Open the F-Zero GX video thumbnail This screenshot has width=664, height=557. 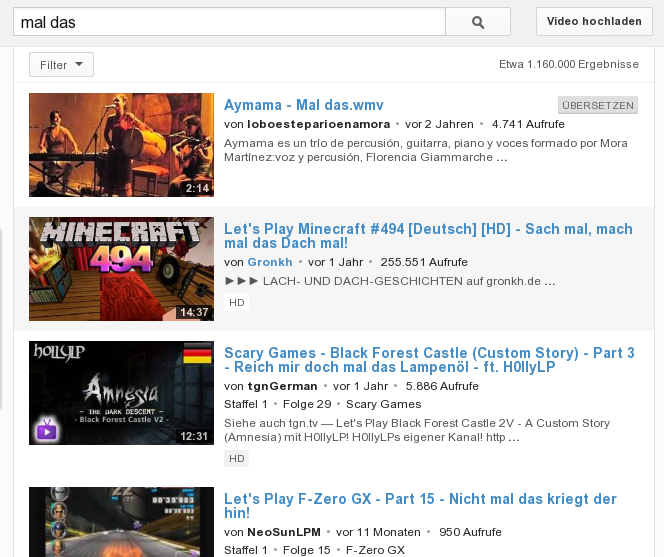pyautogui.click(x=121, y=521)
